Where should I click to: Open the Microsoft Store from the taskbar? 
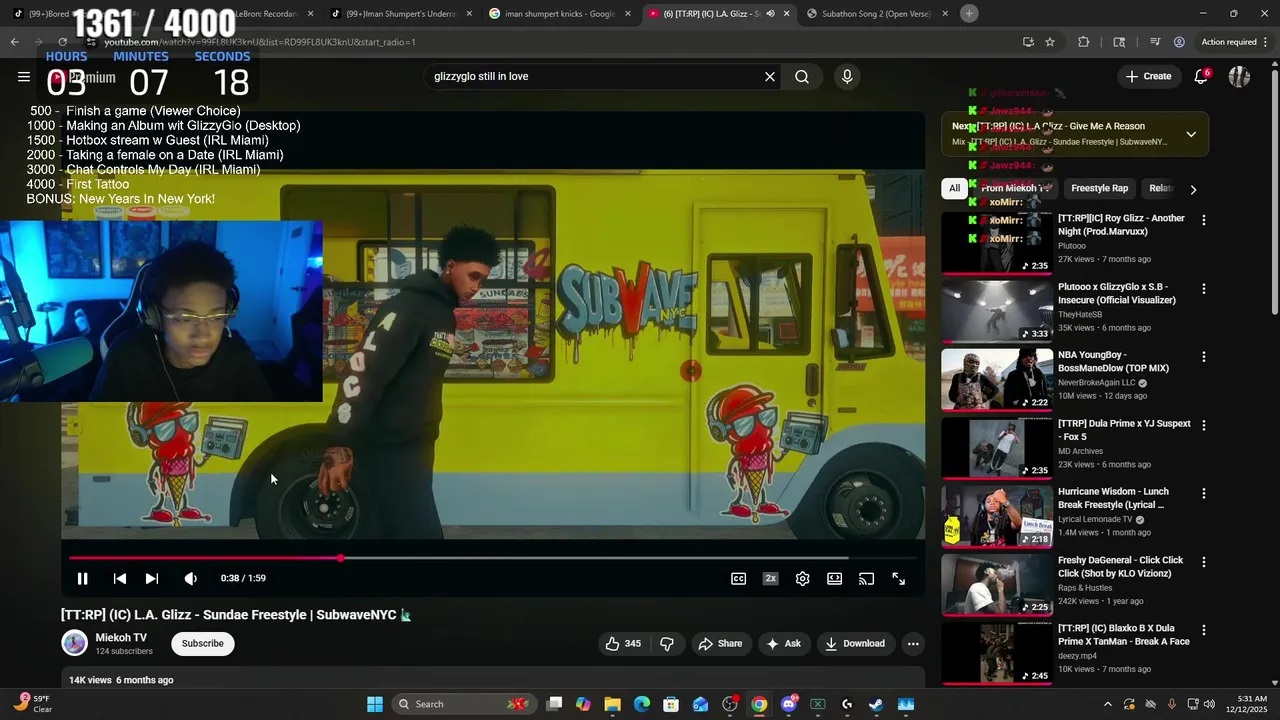click(x=671, y=704)
